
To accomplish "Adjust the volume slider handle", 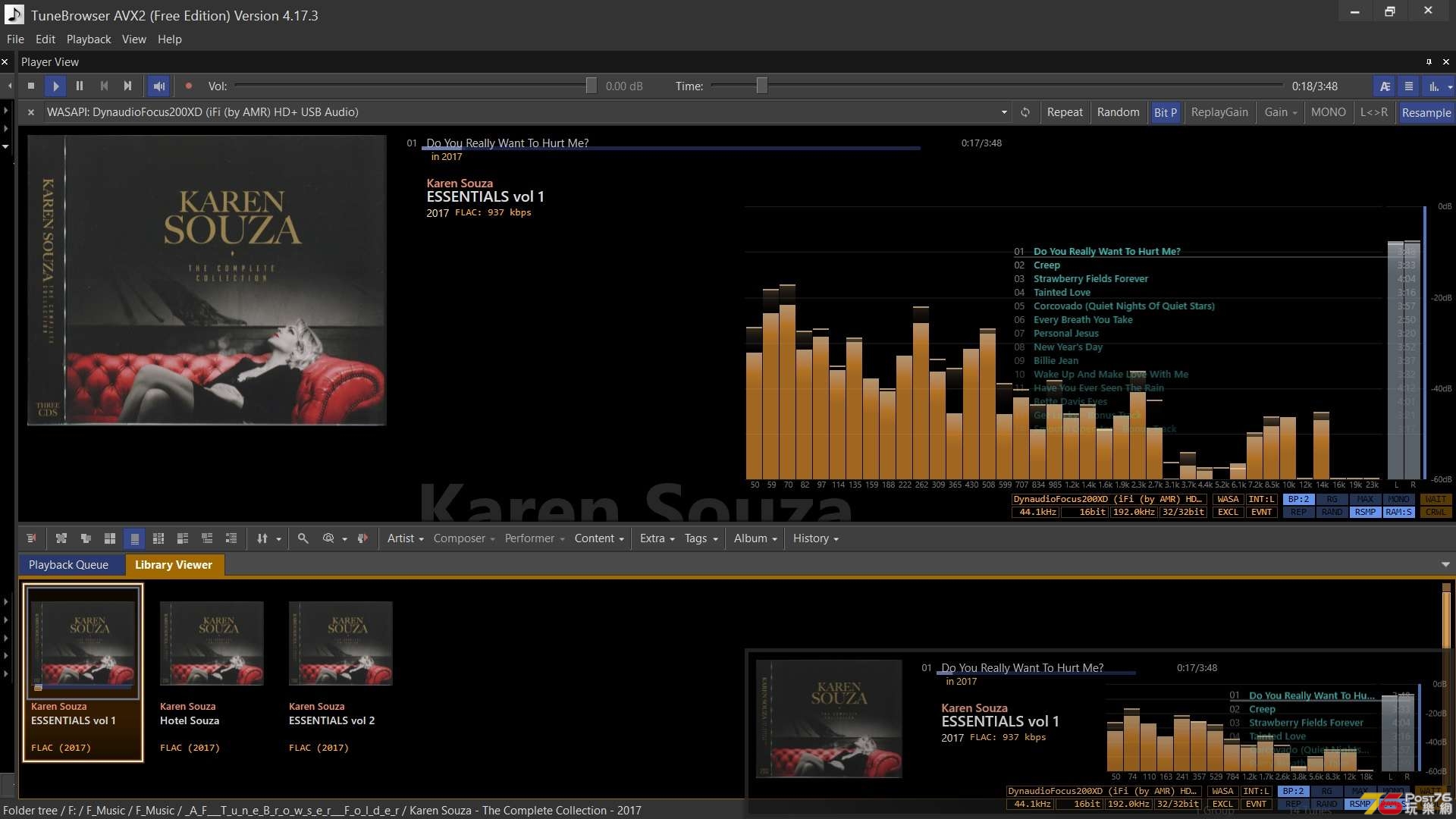I will (x=591, y=86).
